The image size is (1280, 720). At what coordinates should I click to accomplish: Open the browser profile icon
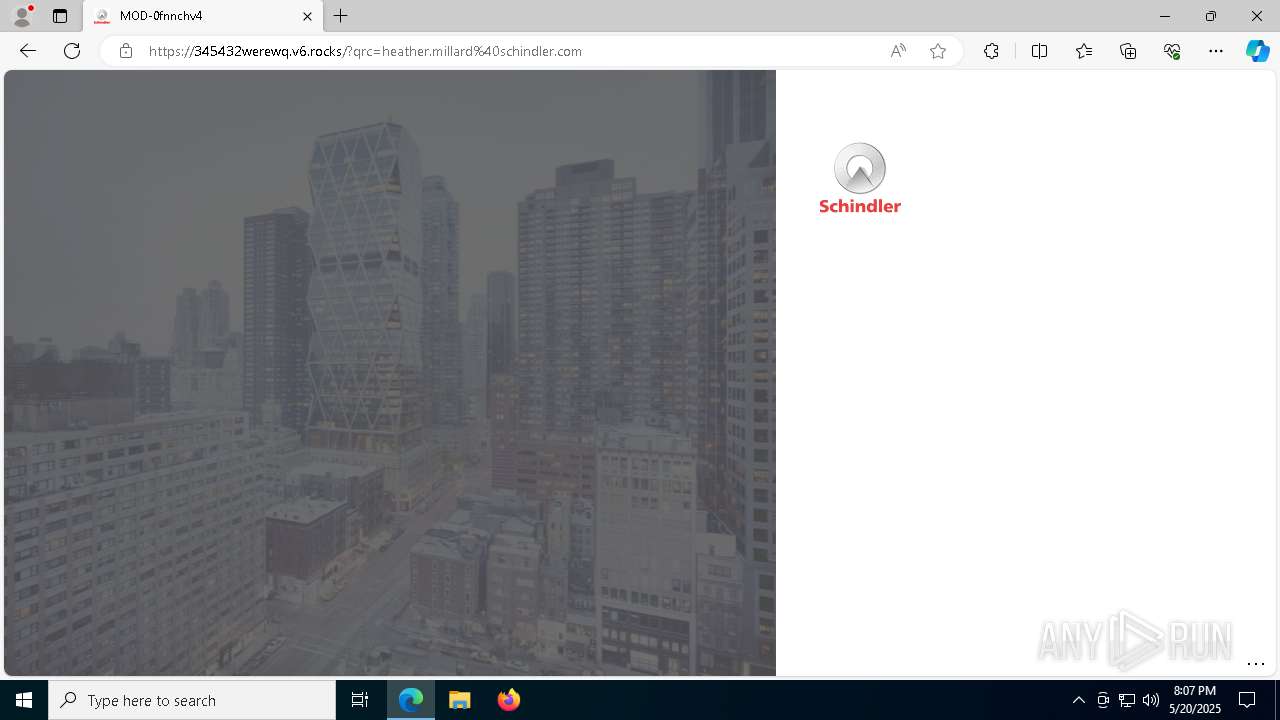tap(22, 16)
